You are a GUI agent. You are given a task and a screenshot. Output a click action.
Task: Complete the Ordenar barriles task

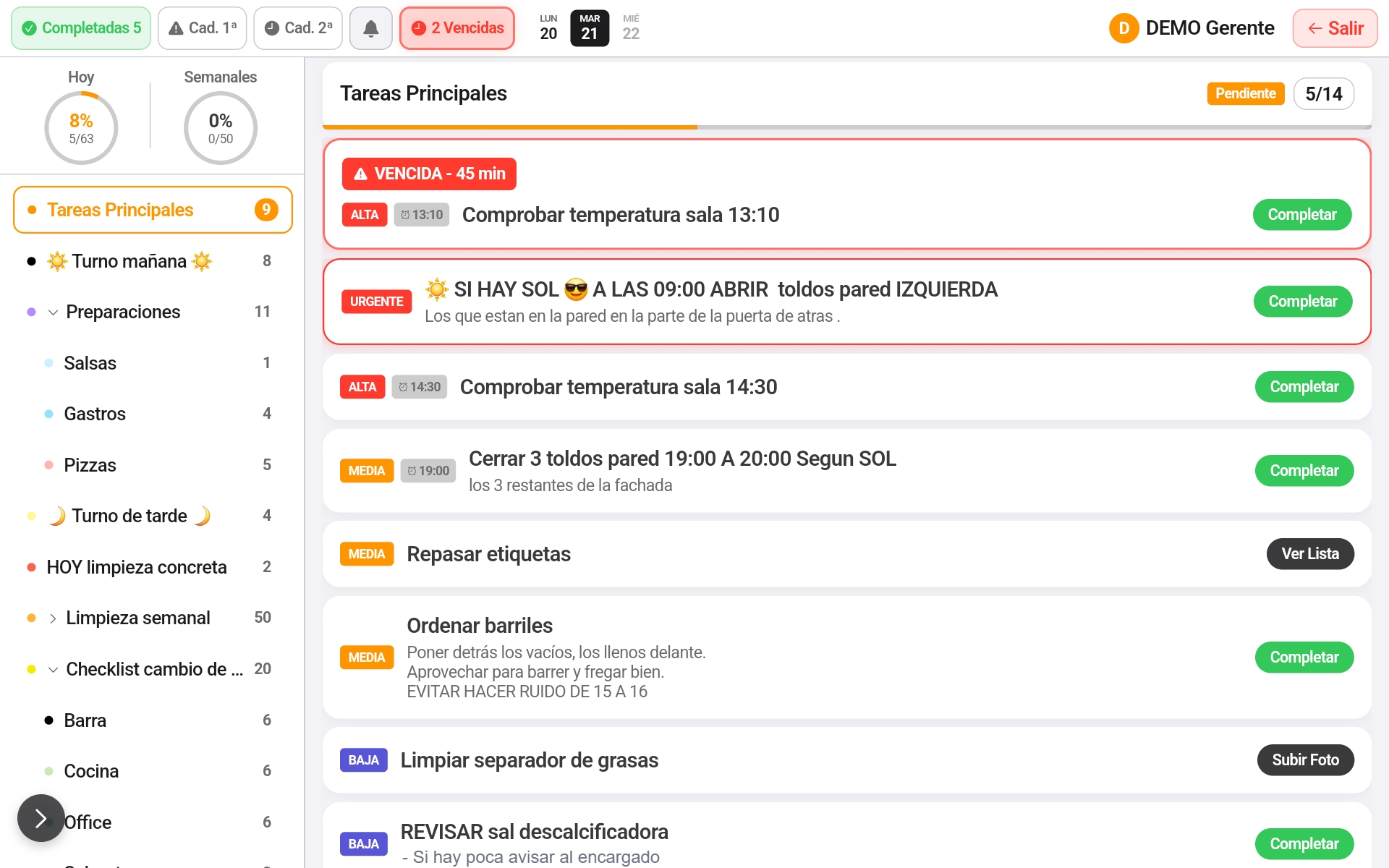(1304, 658)
